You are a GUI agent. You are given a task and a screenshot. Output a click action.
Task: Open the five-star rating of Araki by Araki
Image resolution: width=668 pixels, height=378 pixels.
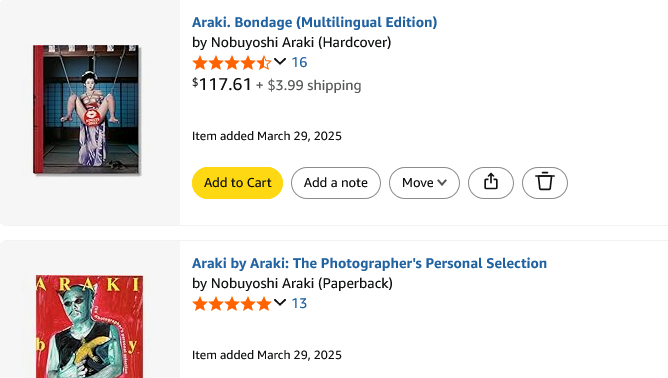232,304
